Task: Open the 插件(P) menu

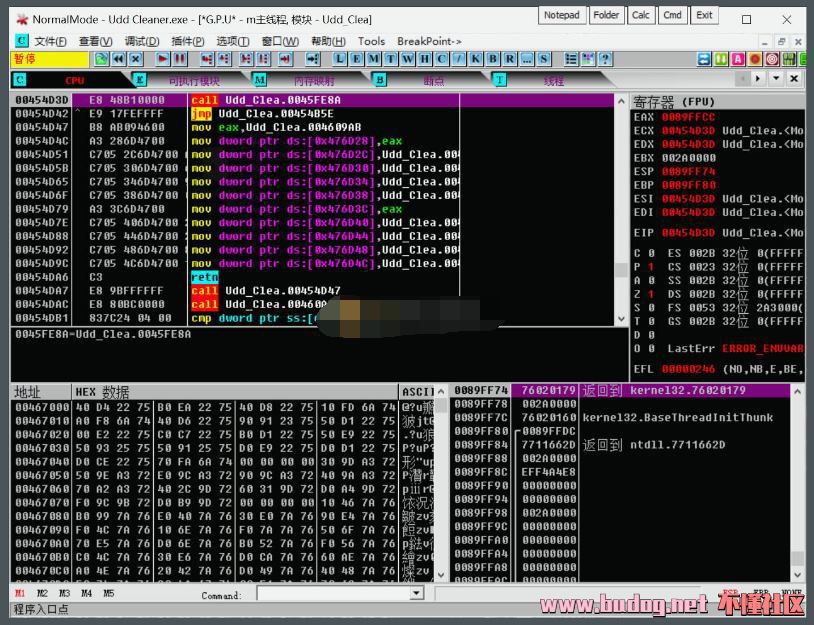Action: point(187,41)
